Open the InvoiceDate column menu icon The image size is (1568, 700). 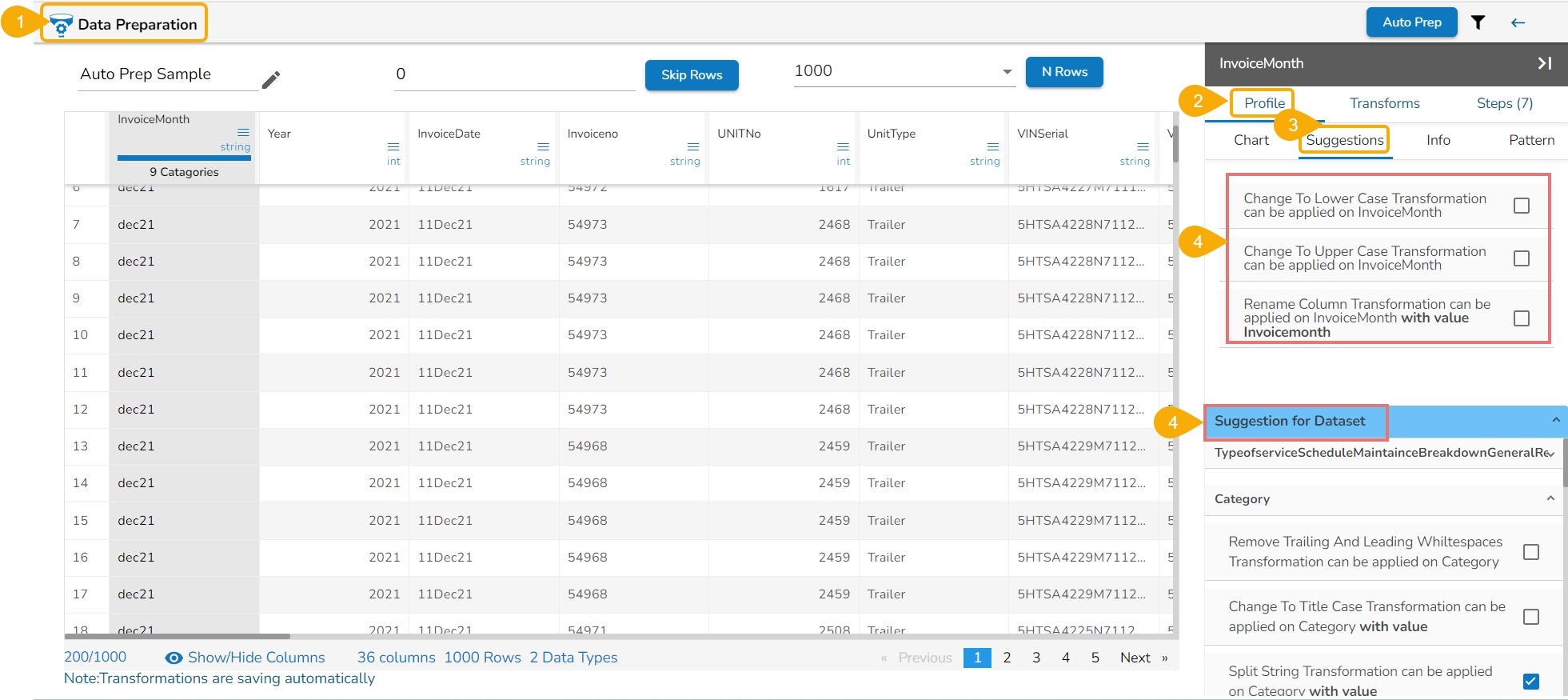(x=543, y=146)
